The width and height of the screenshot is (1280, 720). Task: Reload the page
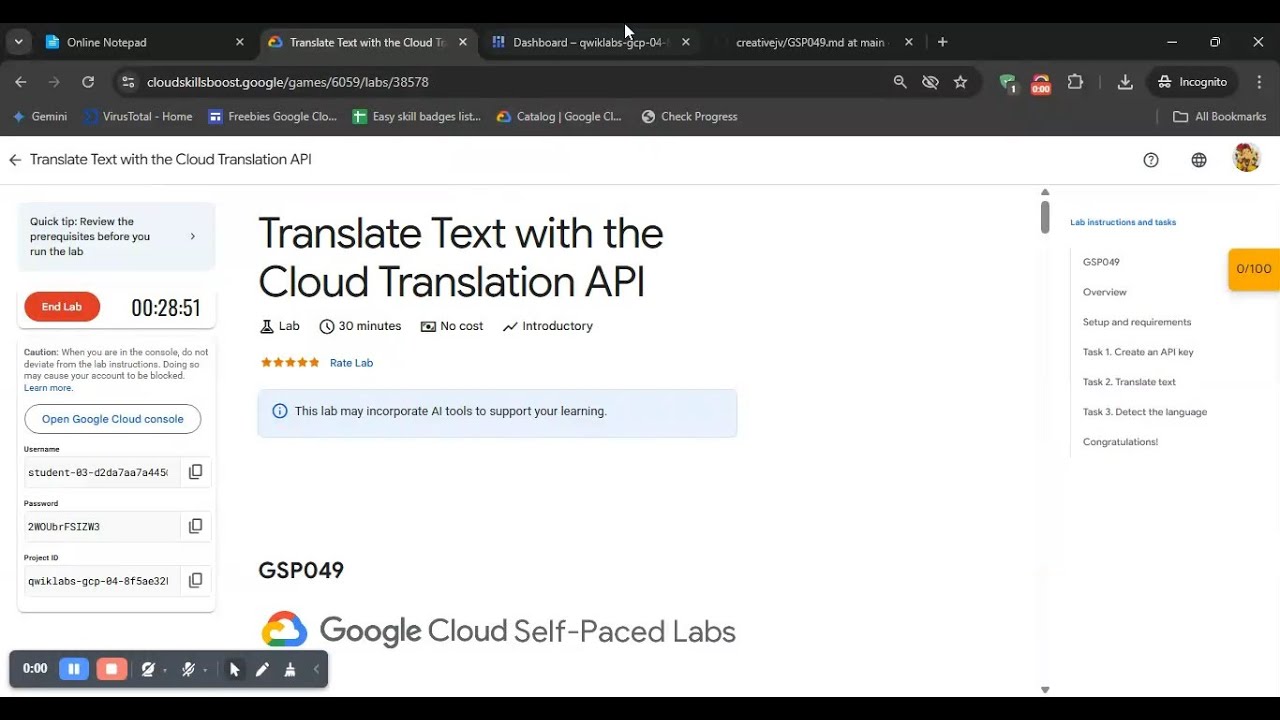88,82
